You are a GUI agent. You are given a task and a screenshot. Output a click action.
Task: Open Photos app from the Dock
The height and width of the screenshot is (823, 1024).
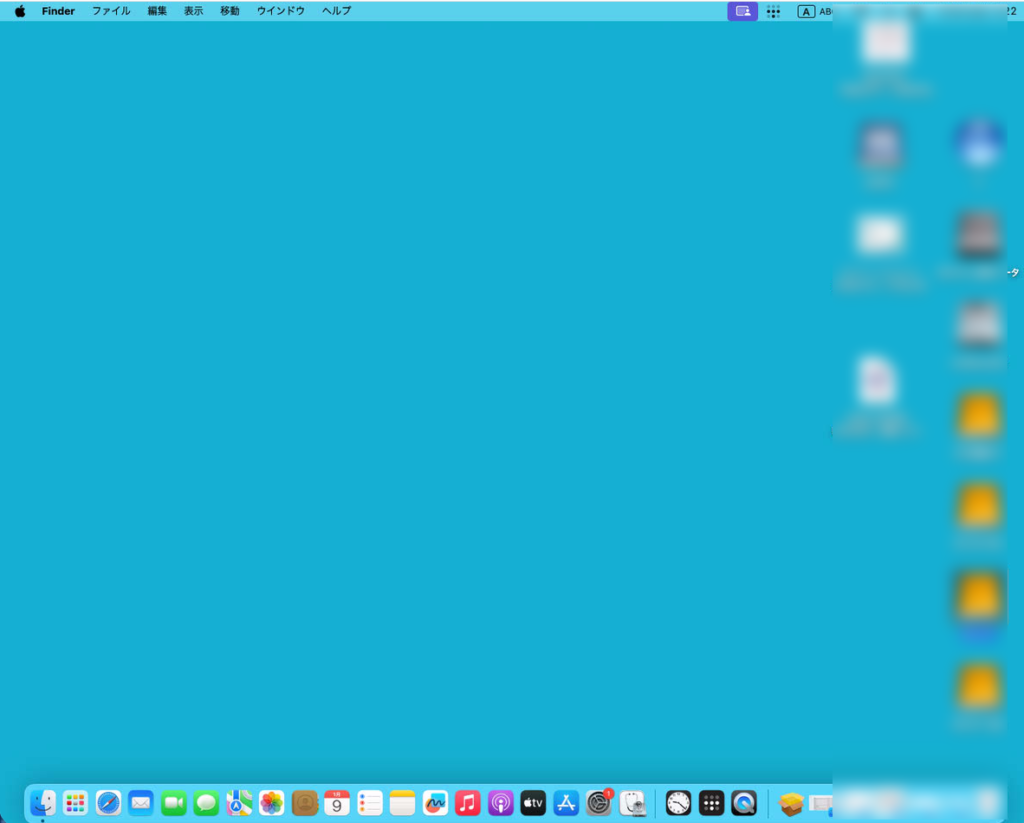(x=272, y=802)
